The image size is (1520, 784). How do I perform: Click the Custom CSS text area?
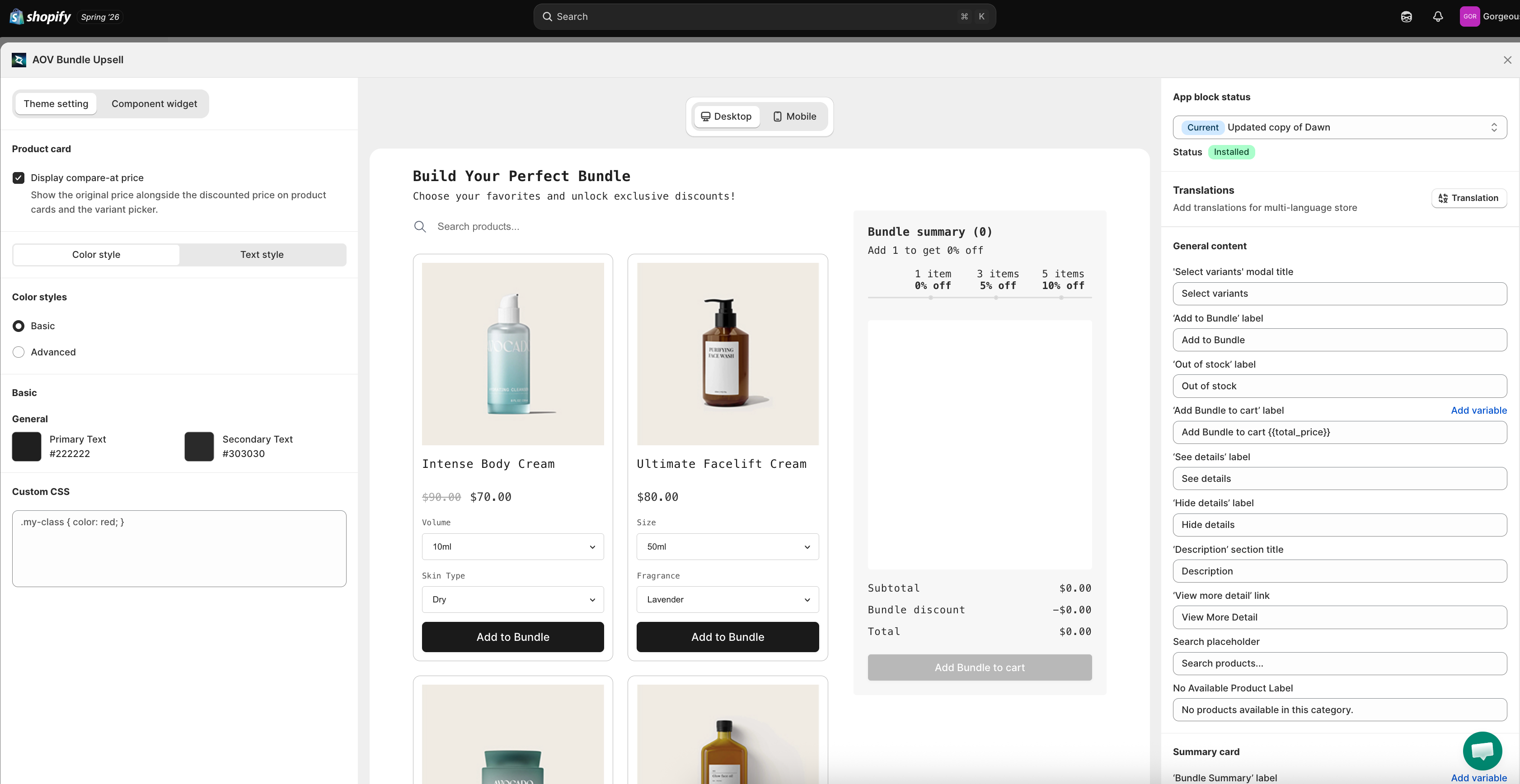[x=179, y=549]
